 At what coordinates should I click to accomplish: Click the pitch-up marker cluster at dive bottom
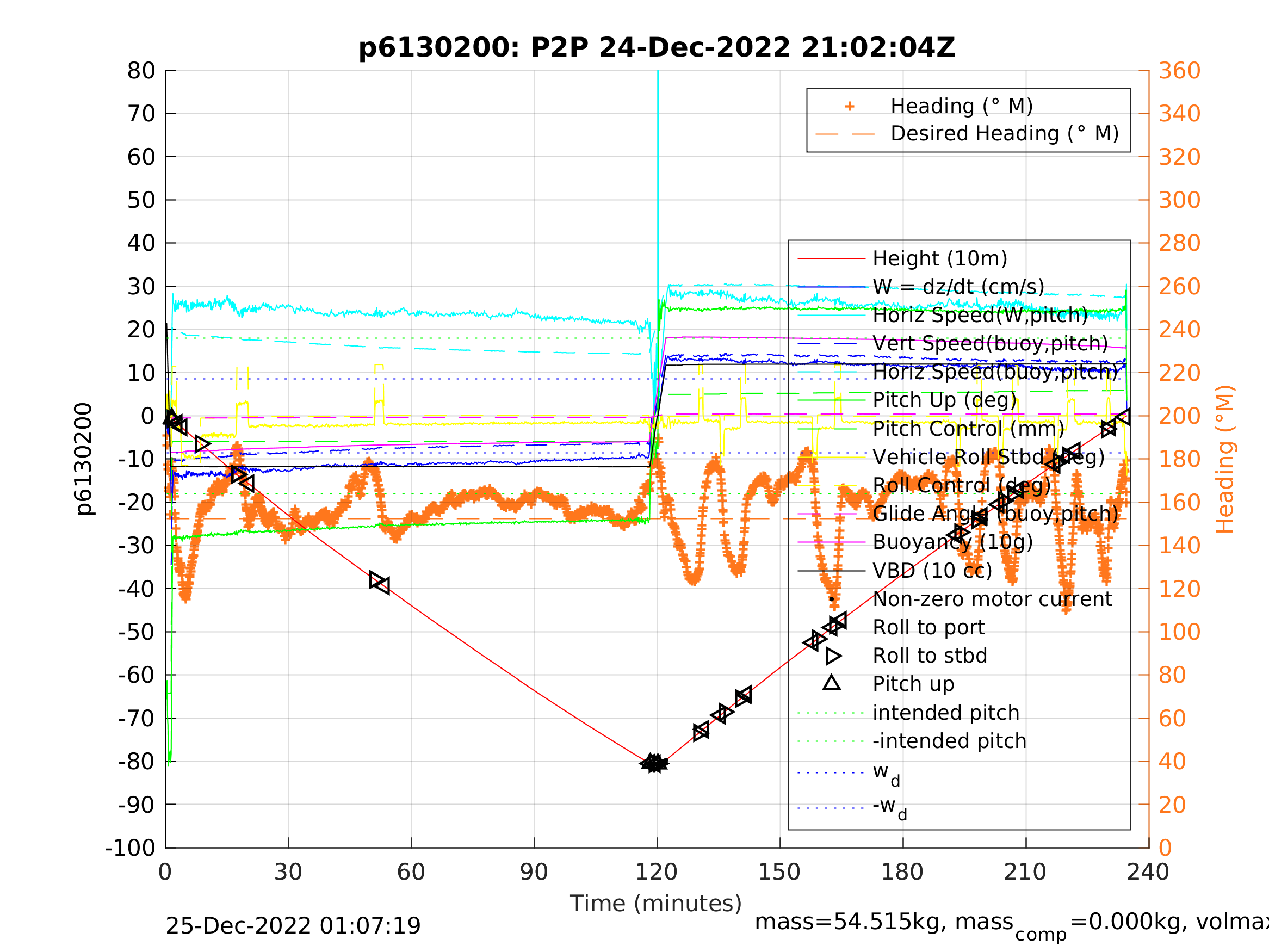pyautogui.click(x=654, y=763)
